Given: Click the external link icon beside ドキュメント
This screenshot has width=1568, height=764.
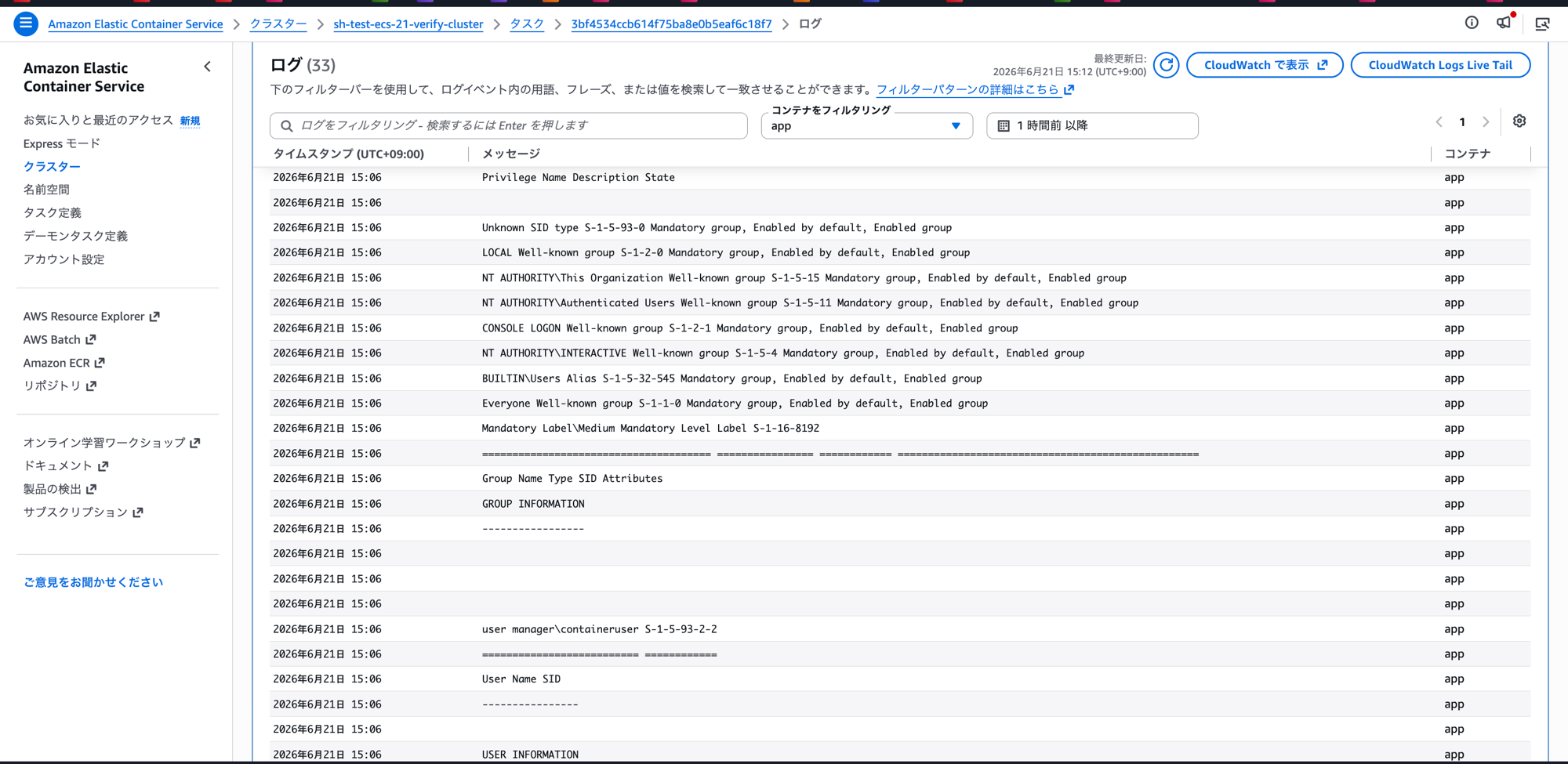Looking at the screenshot, I should click(x=103, y=465).
